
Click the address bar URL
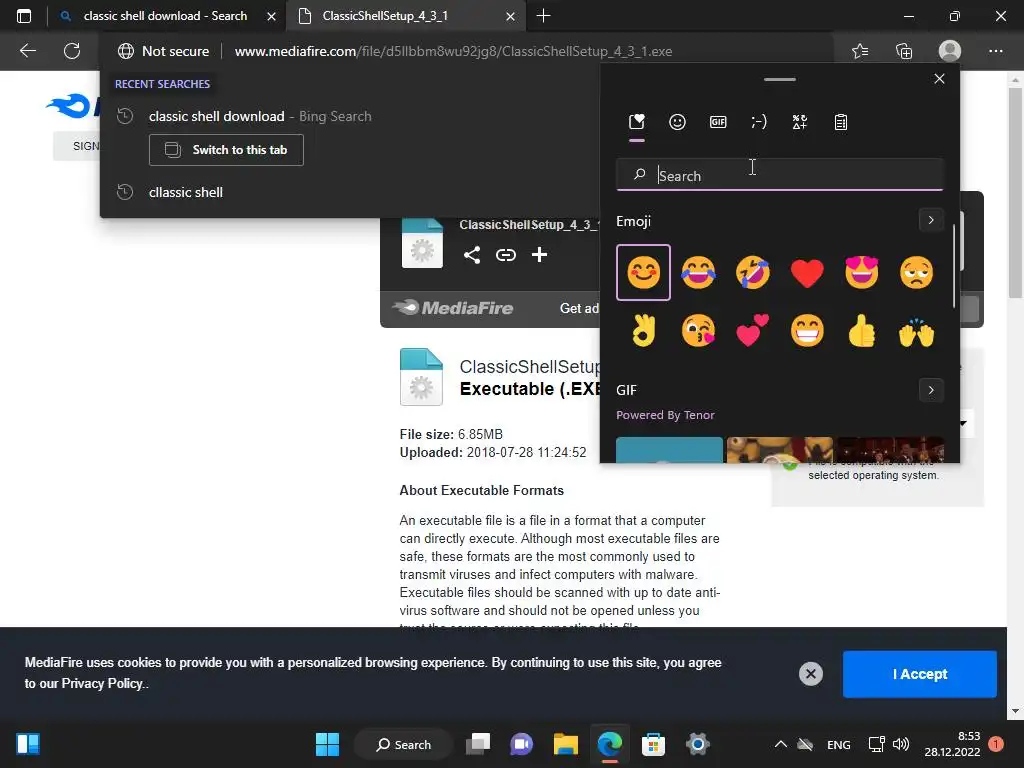[x=453, y=52]
